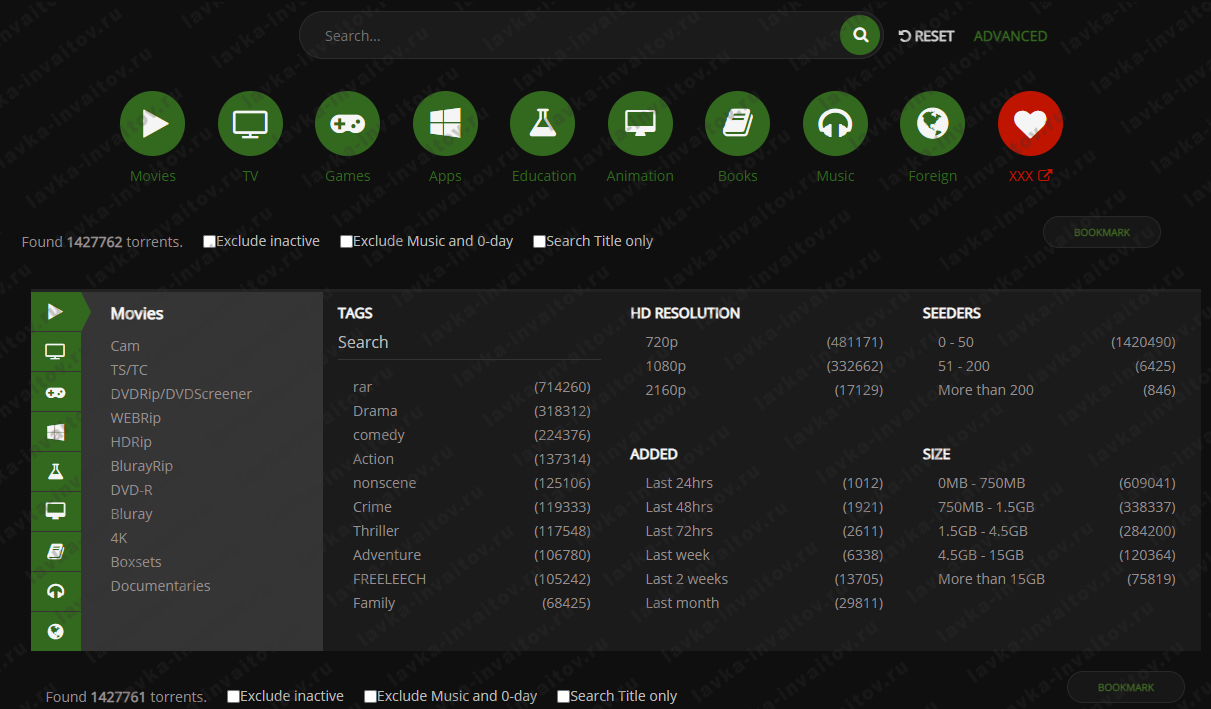Select the TV monitor tab in sidebar
The image size is (1211, 709).
(x=56, y=351)
